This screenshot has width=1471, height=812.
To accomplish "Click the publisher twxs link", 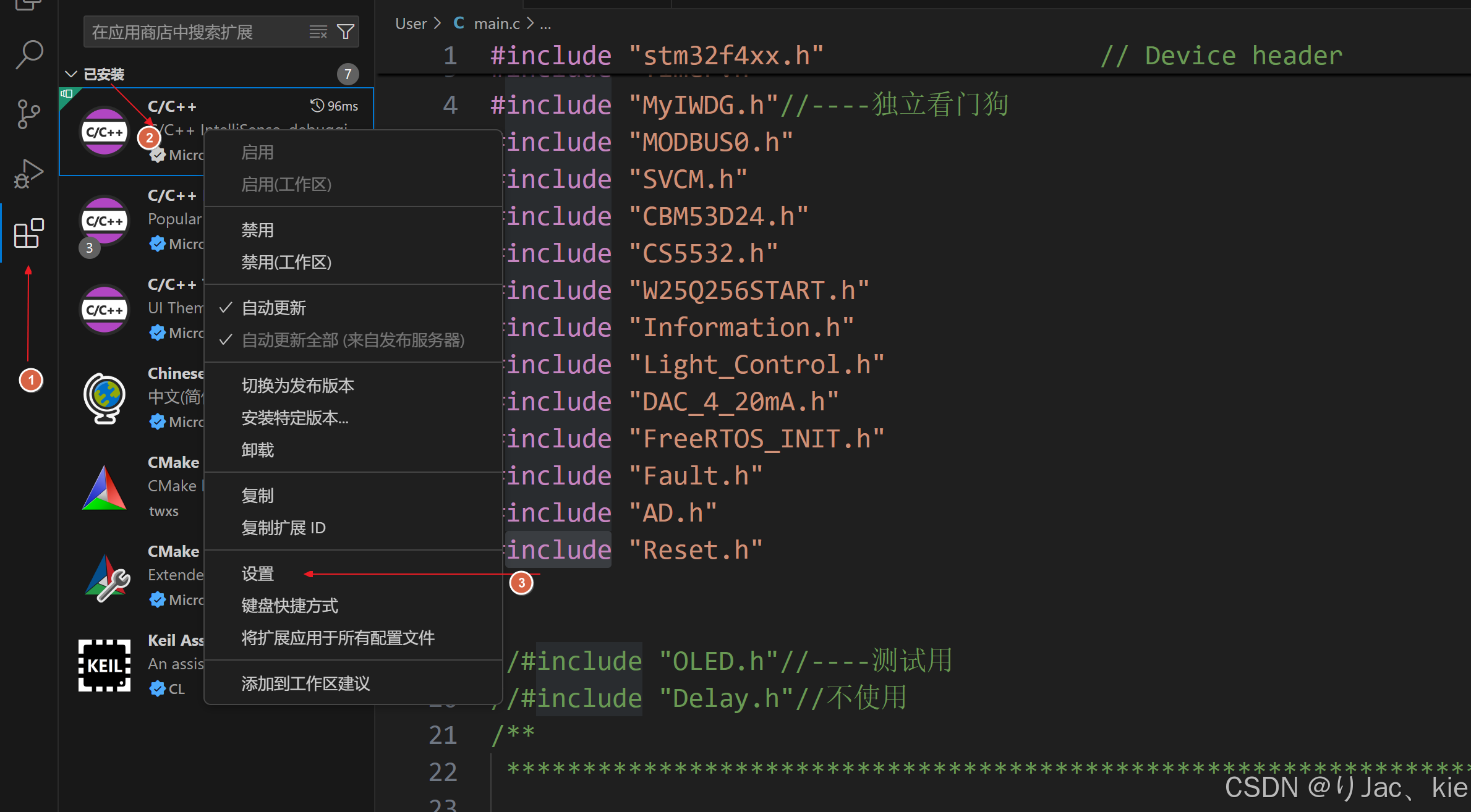I will point(163,510).
